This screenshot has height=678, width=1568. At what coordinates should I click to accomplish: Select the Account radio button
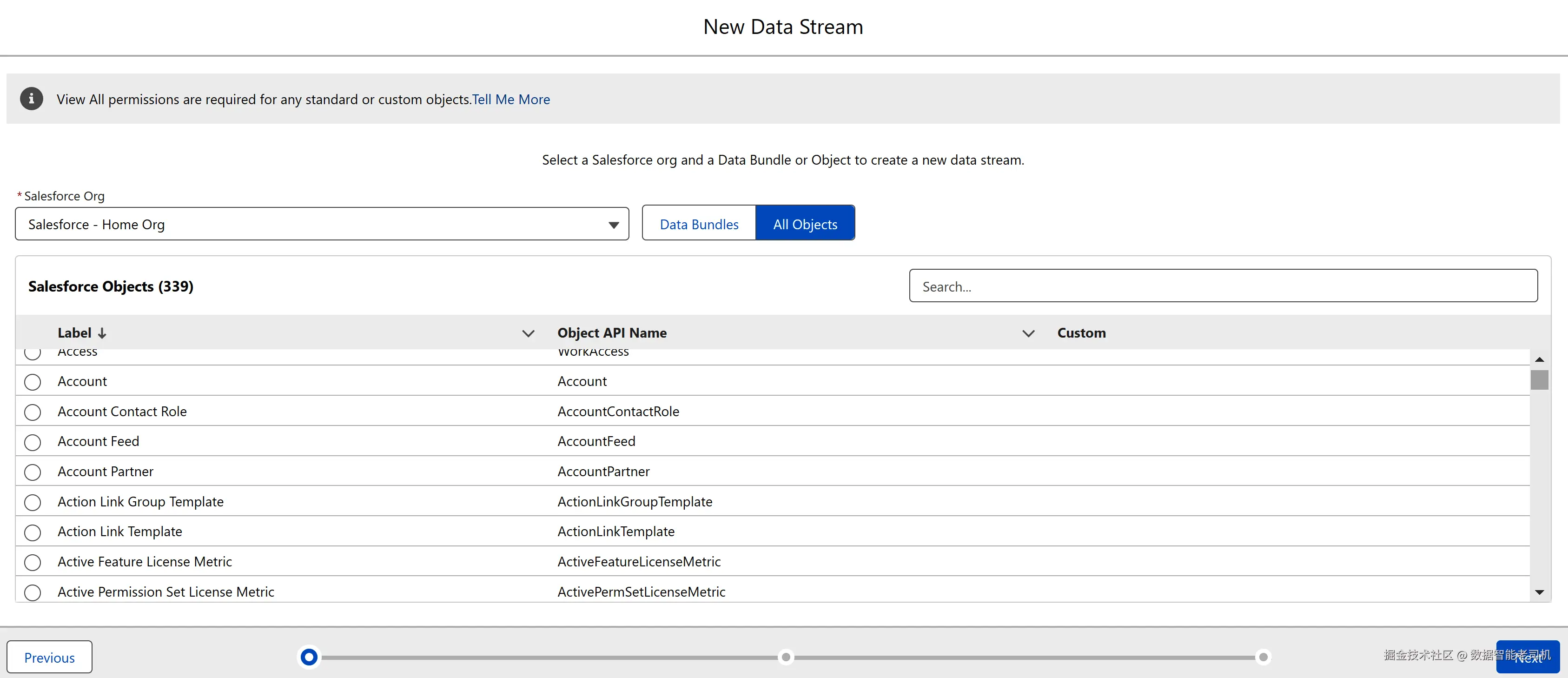click(33, 382)
